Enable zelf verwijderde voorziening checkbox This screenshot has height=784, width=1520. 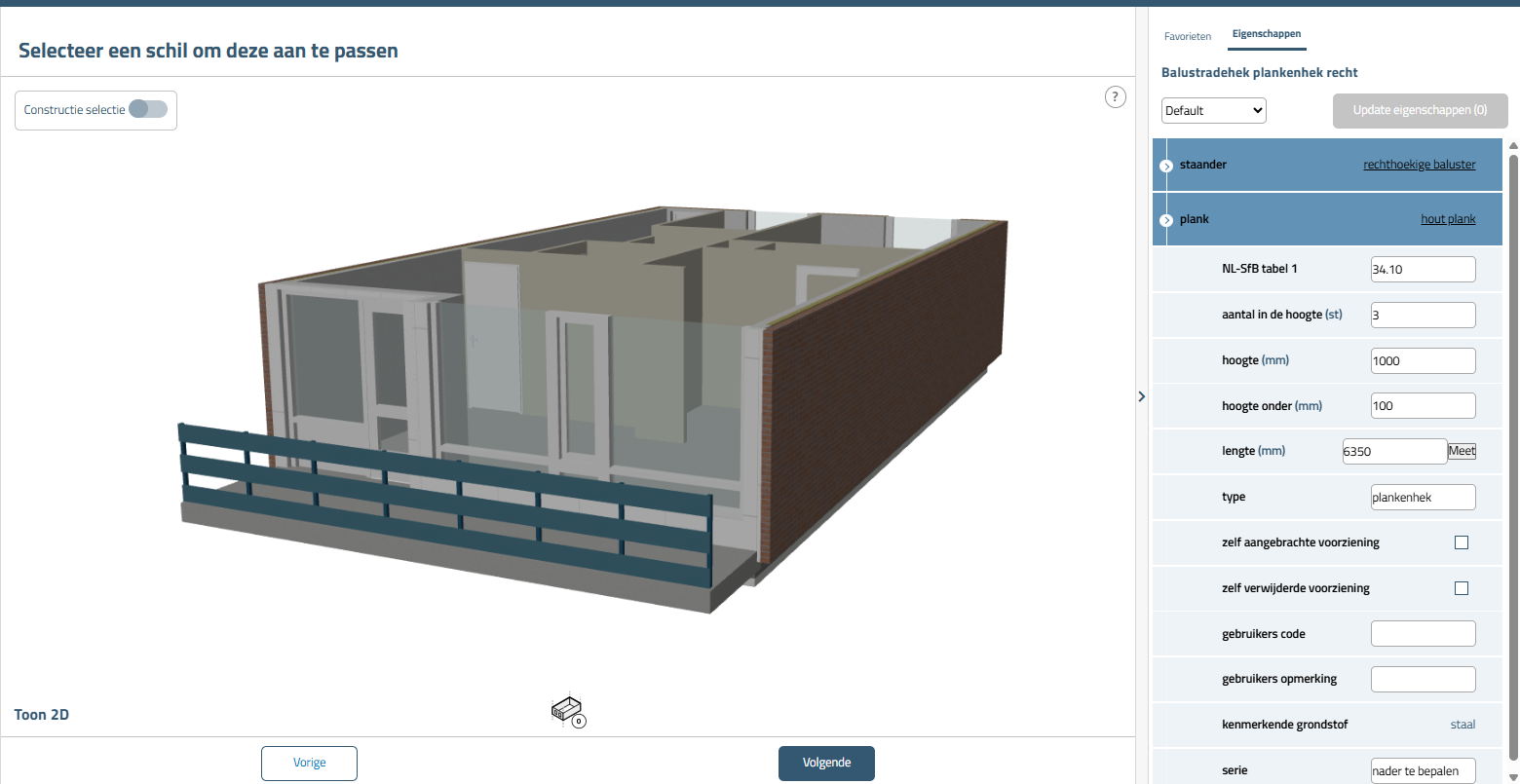[1461, 588]
